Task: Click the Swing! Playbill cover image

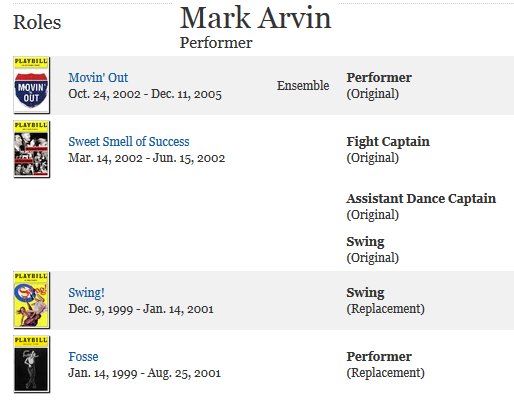Action: (31, 300)
